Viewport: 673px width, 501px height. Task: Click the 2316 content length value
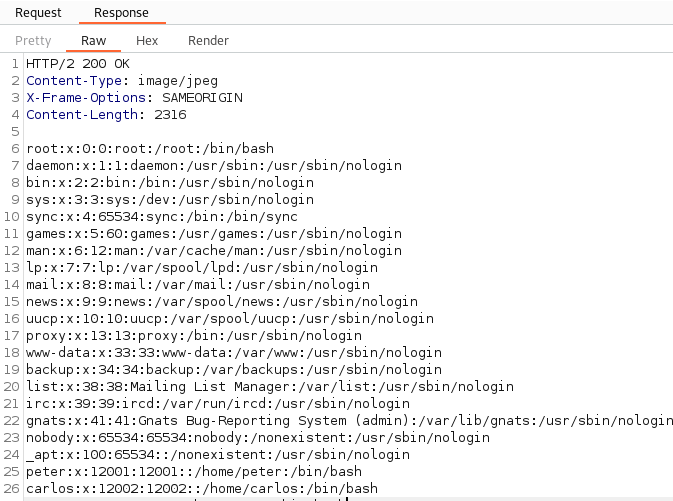point(170,115)
